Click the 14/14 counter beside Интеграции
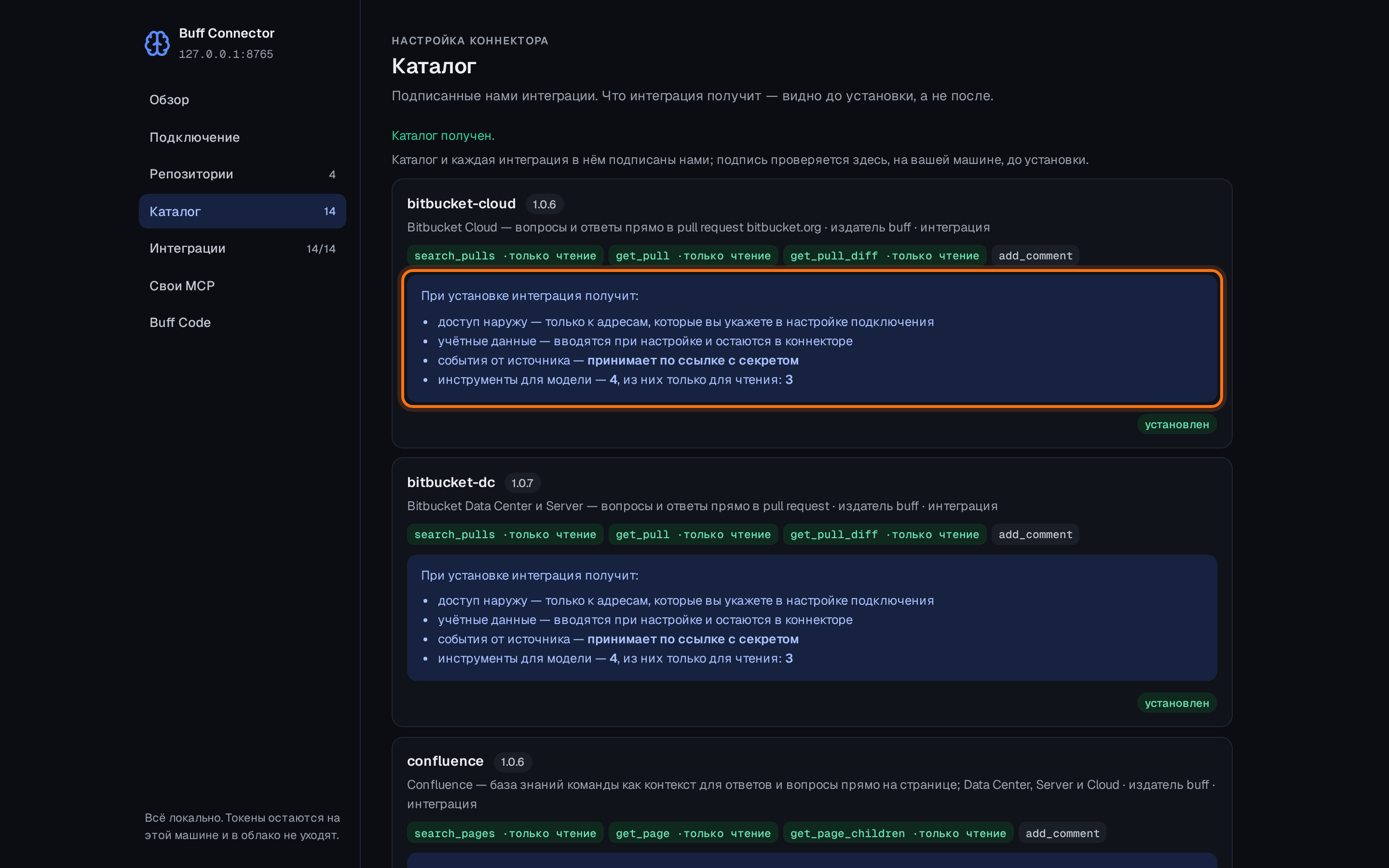 [x=321, y=248]
